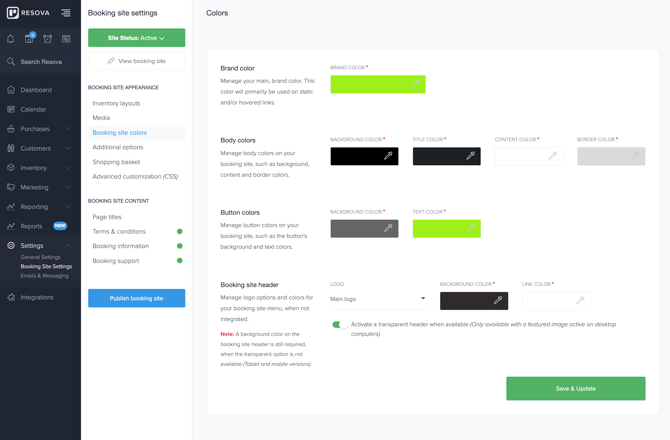This screenshot has height=440, width=670.
Task: Click the Reports chart icon
Action: pos(11,226)
